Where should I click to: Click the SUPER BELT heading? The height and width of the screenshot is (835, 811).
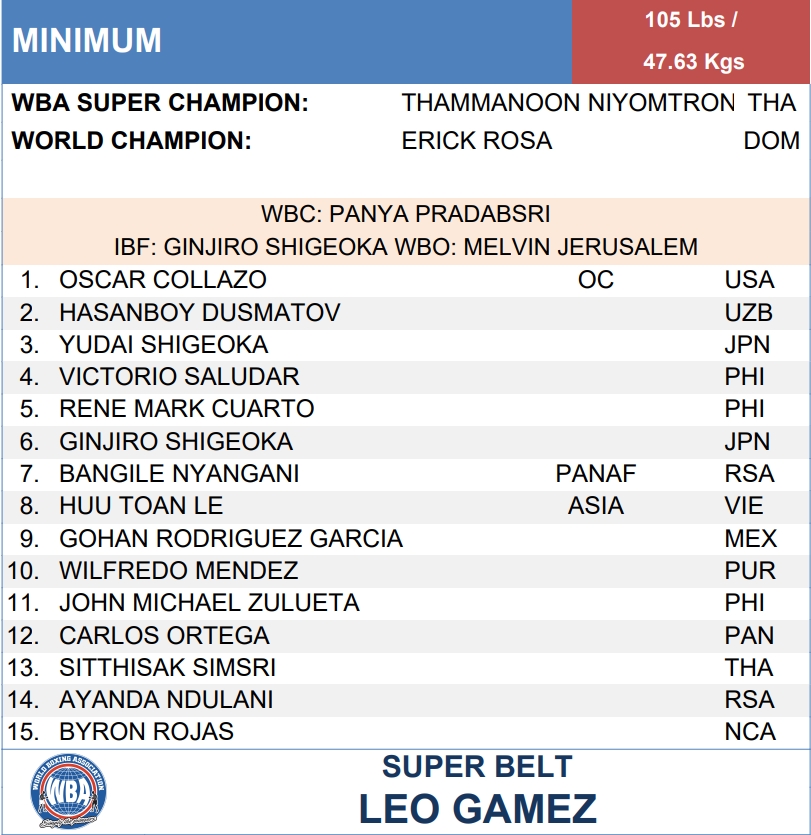point(477,767)
